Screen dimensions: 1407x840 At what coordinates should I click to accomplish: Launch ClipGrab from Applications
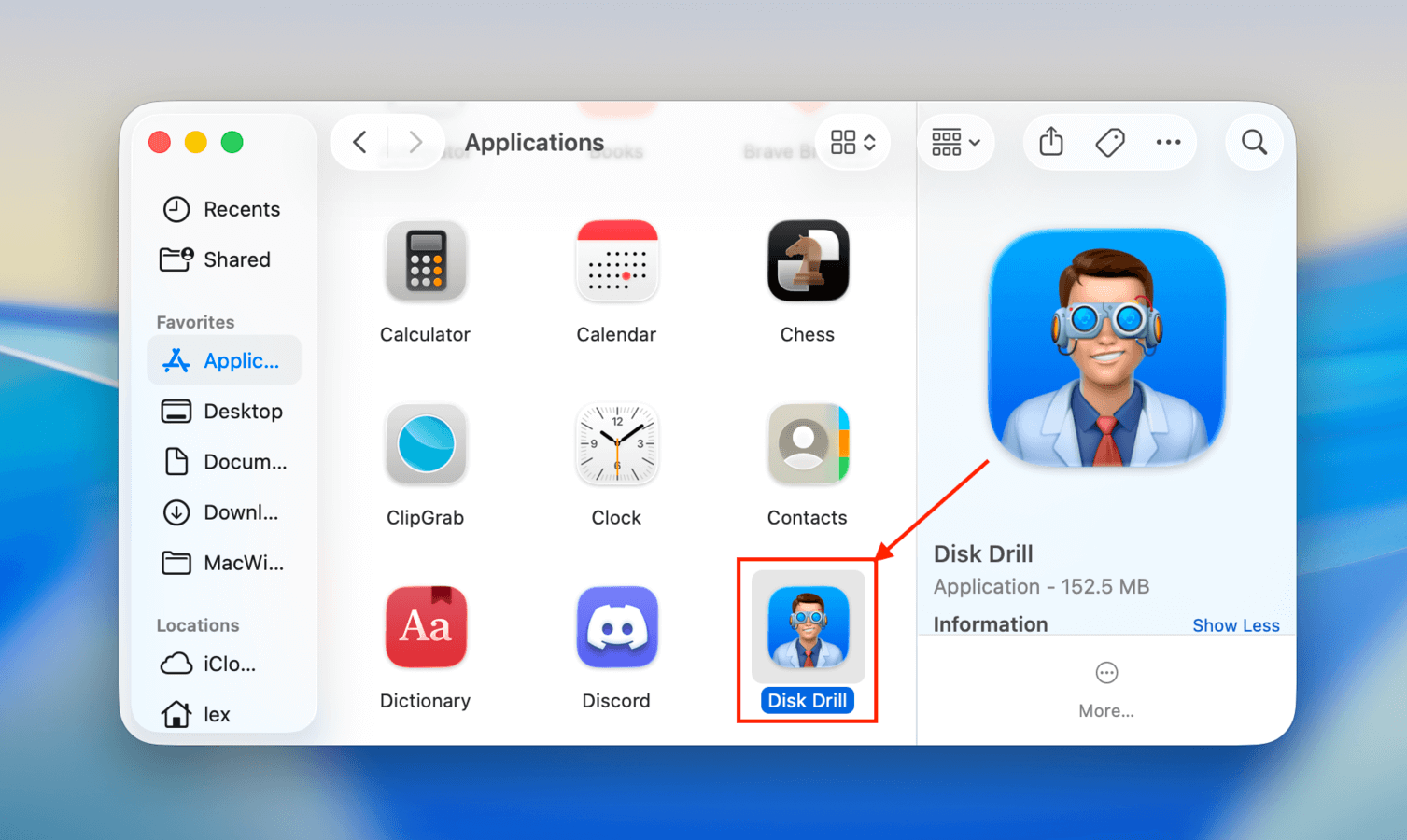pyautogui.click(x=426, y=445)
